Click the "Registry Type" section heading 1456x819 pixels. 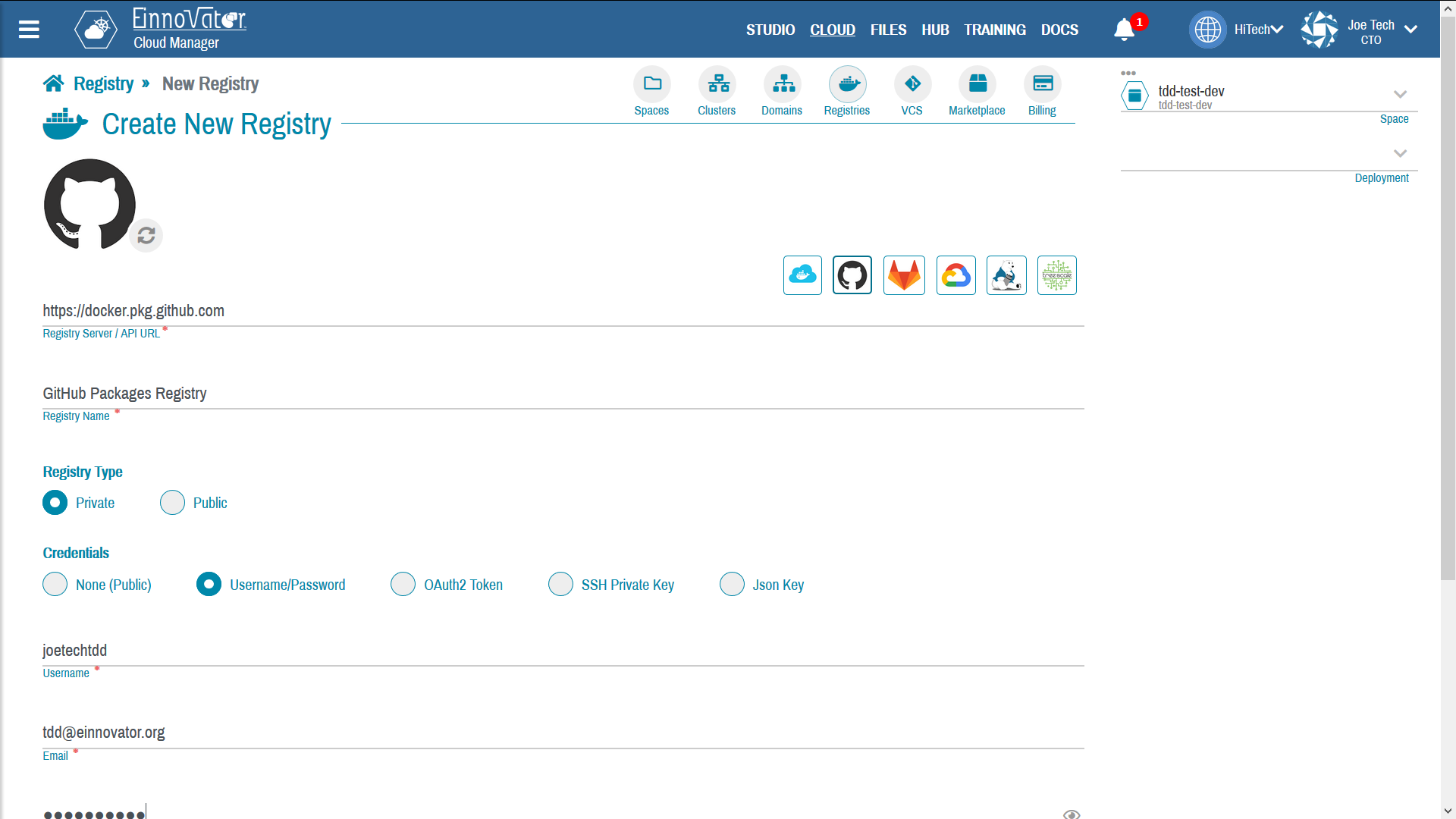pyautogui.click(x=83, y=472)
